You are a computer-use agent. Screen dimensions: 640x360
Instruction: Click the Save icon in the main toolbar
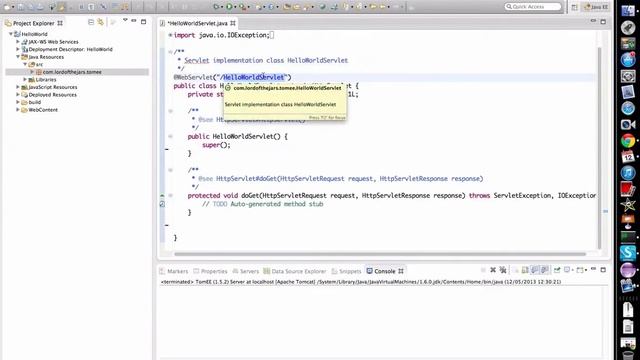coord(21,7)
